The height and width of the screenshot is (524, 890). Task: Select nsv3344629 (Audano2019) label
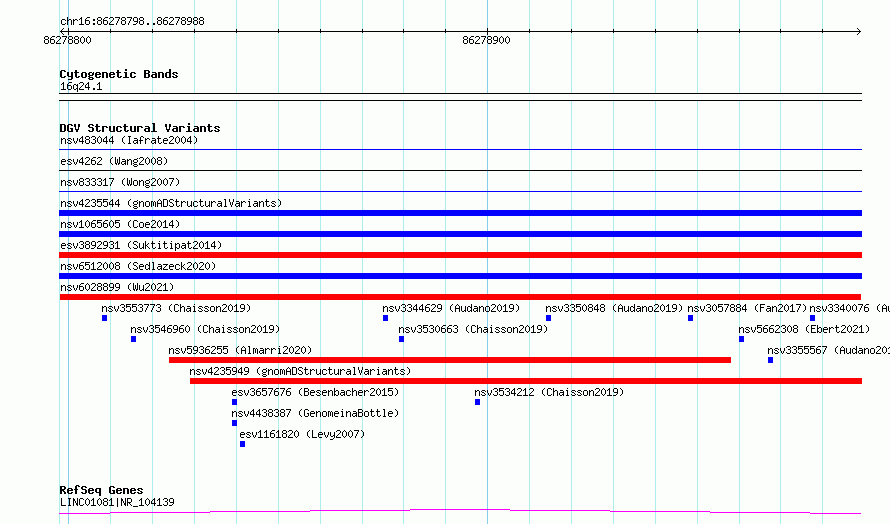(451, 308)
